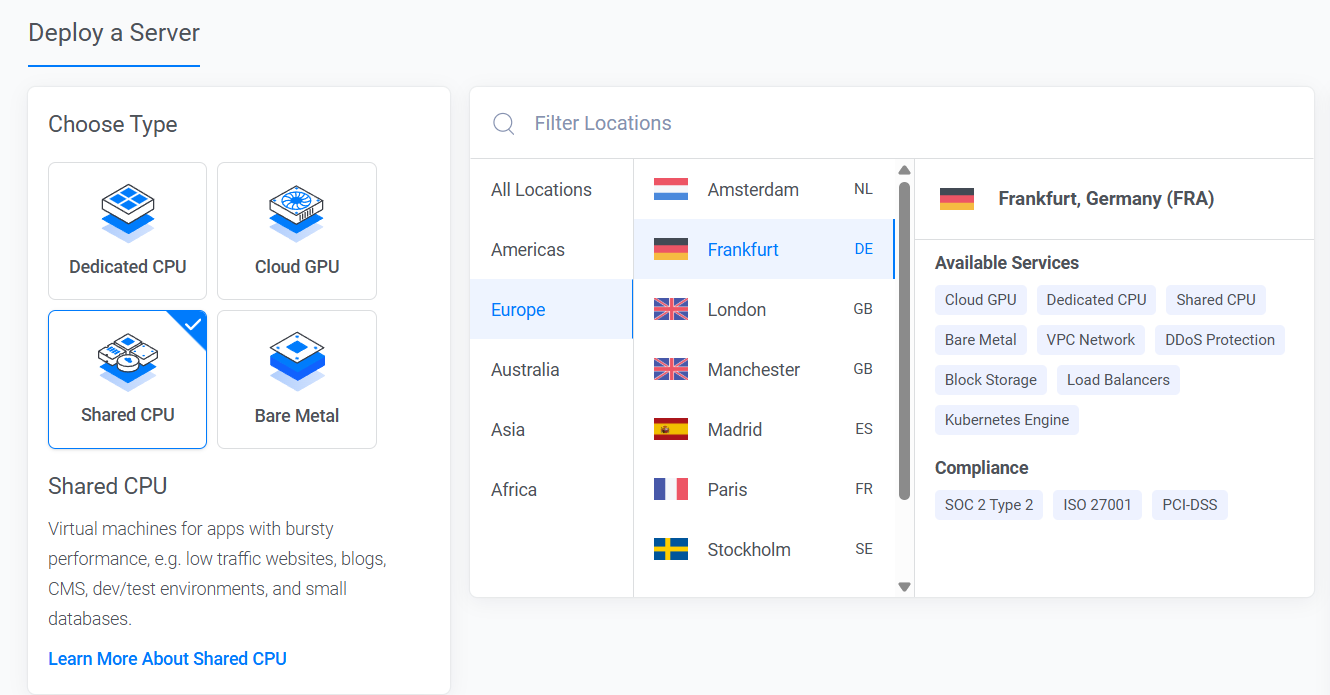Click the Bare Metal service tag
The width and height of the screenshot is (1330, 695).
pyautogui.click(x=980, y=340)
